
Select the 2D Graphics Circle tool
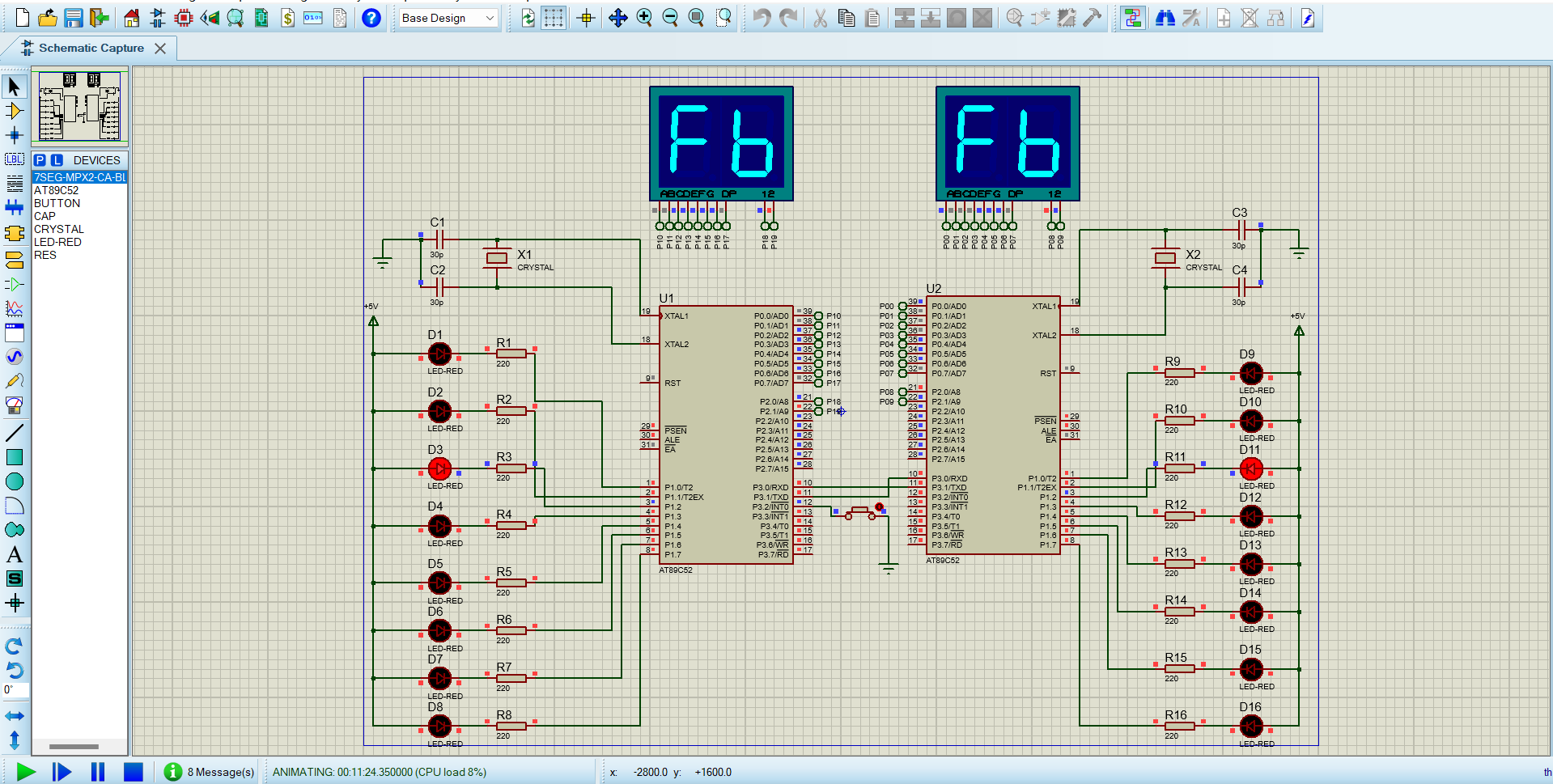tap(15, 481)
